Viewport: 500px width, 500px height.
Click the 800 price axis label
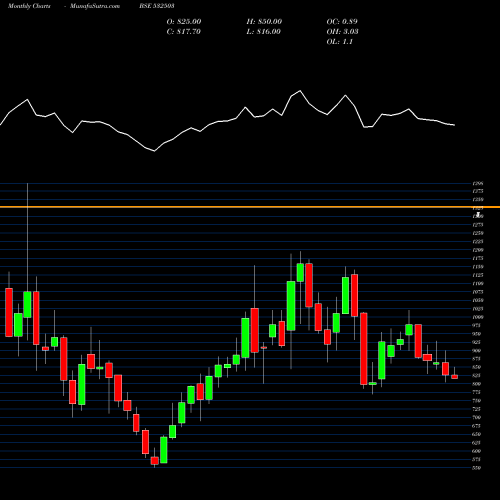pos(477,384)
